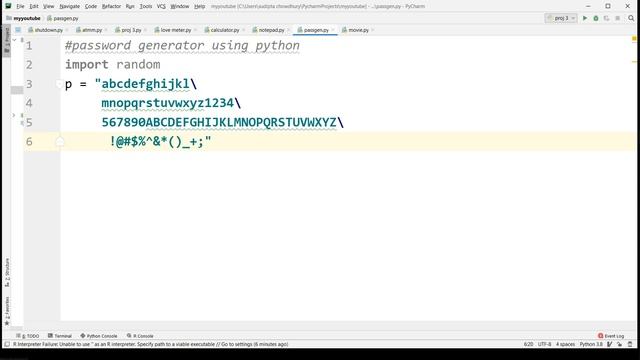Click the fold marker on line 3

[60, 84]
